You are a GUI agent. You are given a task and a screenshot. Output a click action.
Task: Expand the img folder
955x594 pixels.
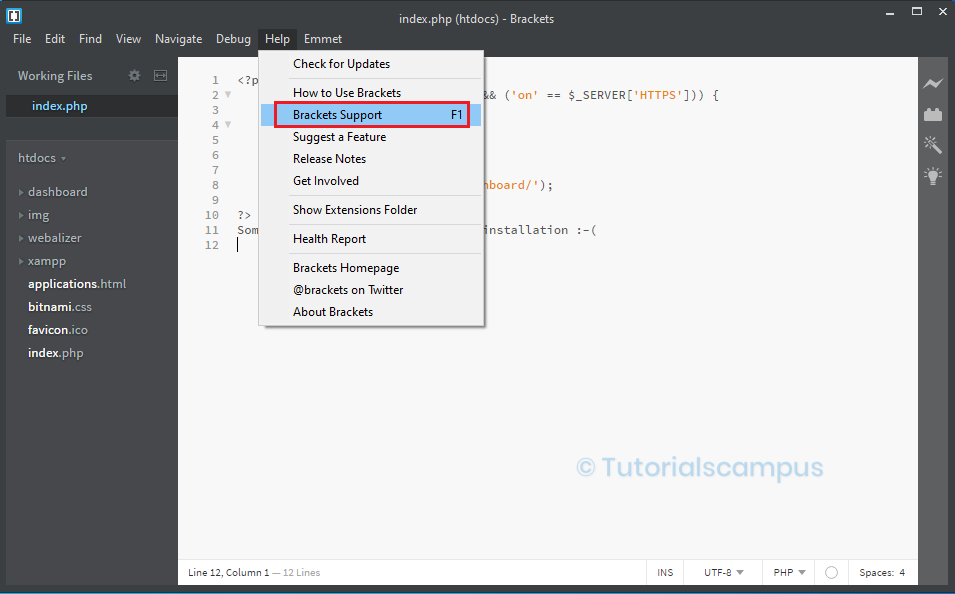click(21, 215)
